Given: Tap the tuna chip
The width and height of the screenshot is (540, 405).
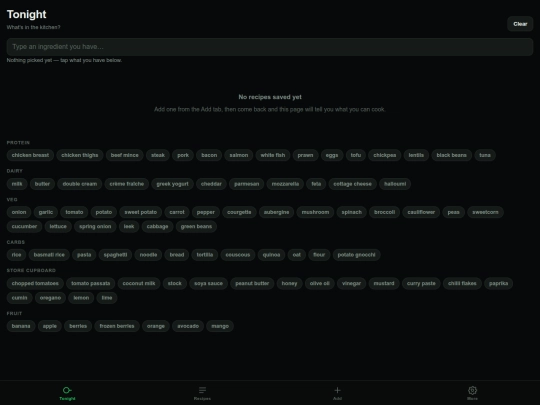Looking at the screenshot, I should pos(485,155).
